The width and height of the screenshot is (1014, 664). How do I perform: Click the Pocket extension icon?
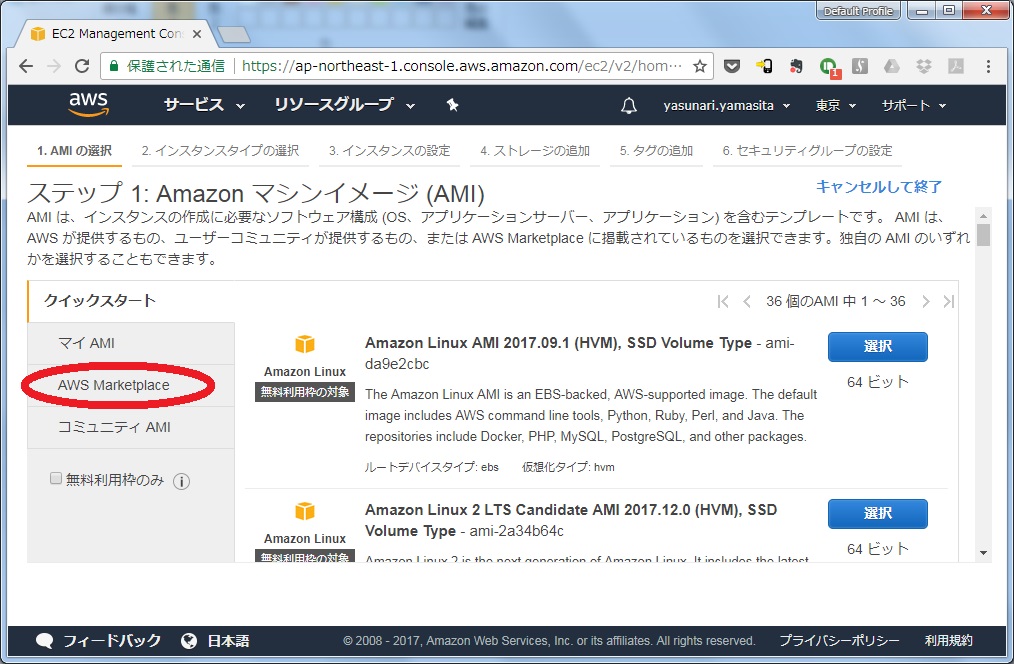[732, 66]
